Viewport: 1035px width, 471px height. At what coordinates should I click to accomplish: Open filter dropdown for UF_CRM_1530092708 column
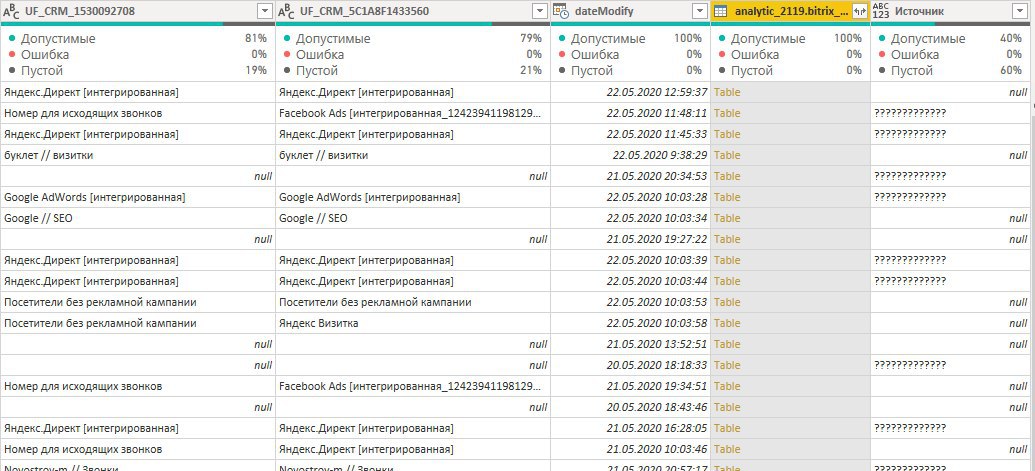265,11
